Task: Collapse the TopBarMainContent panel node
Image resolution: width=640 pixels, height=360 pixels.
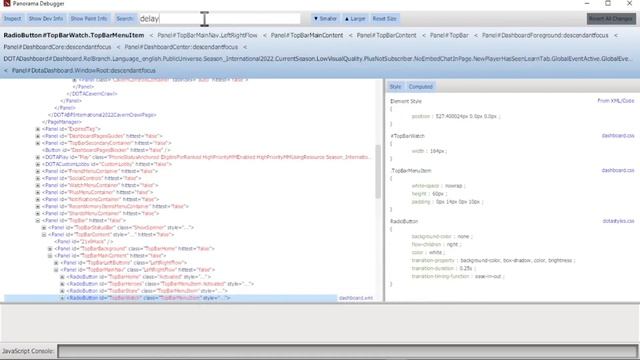Action: point(50,256)
